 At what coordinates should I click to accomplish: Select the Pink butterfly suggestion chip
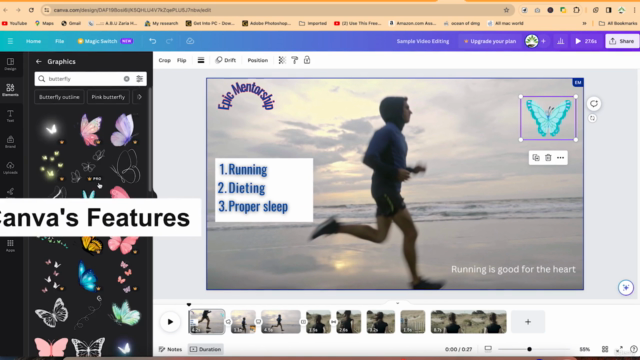pos(108,97)
